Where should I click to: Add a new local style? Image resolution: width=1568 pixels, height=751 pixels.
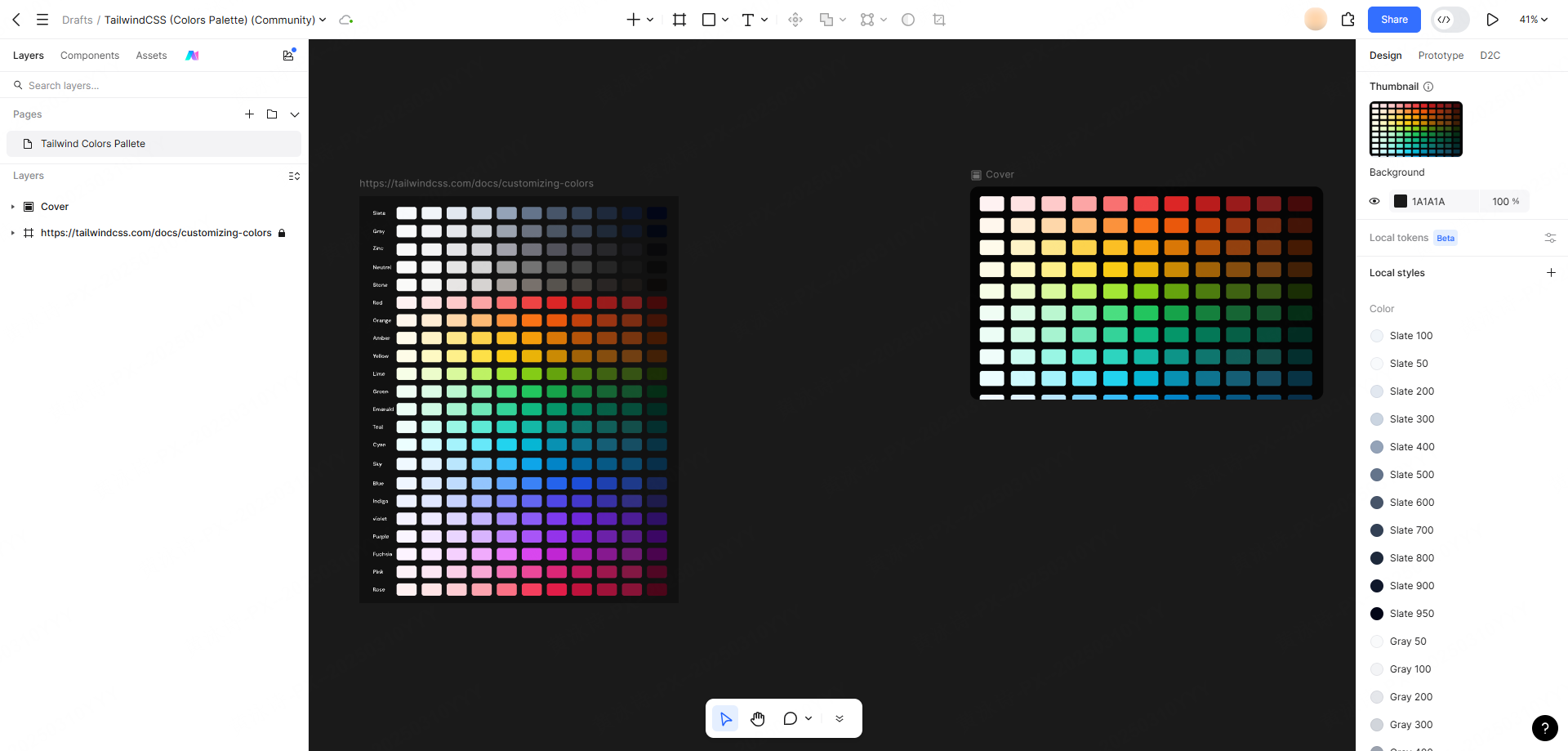pos(1551,273)
